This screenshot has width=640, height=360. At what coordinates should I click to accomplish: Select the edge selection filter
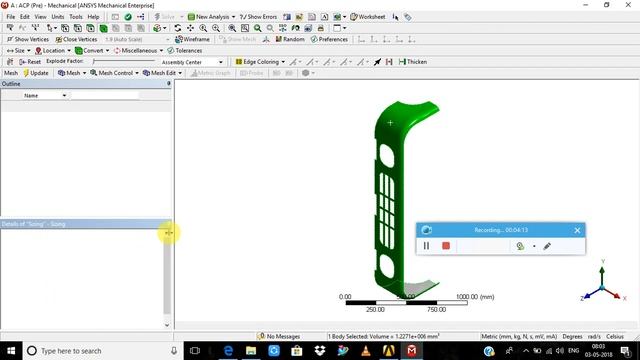pyautogui.click(x=78, y=28)
